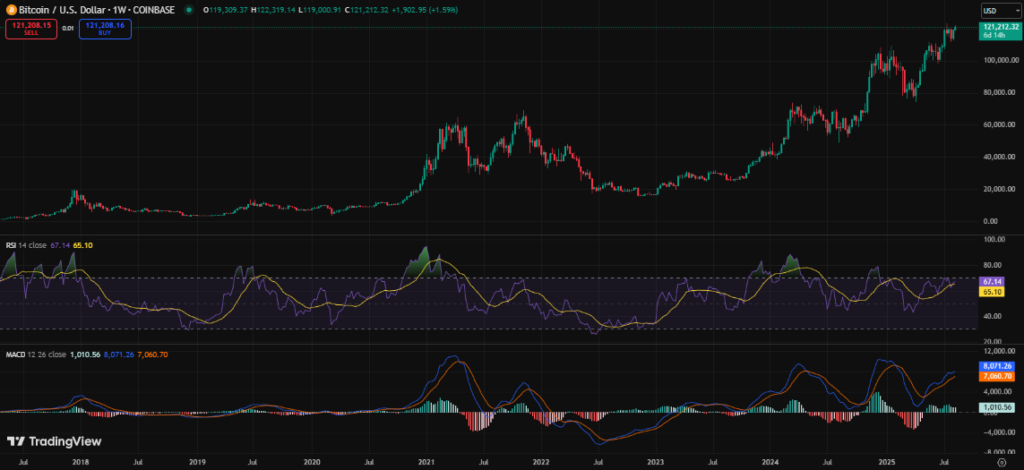Click the histogram value tag 1,010.56

click(x=995, y=407)
